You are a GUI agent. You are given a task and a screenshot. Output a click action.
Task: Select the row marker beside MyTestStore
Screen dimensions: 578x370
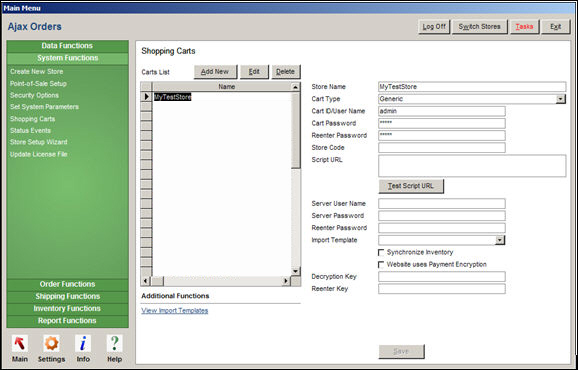[x=146, y=97]
